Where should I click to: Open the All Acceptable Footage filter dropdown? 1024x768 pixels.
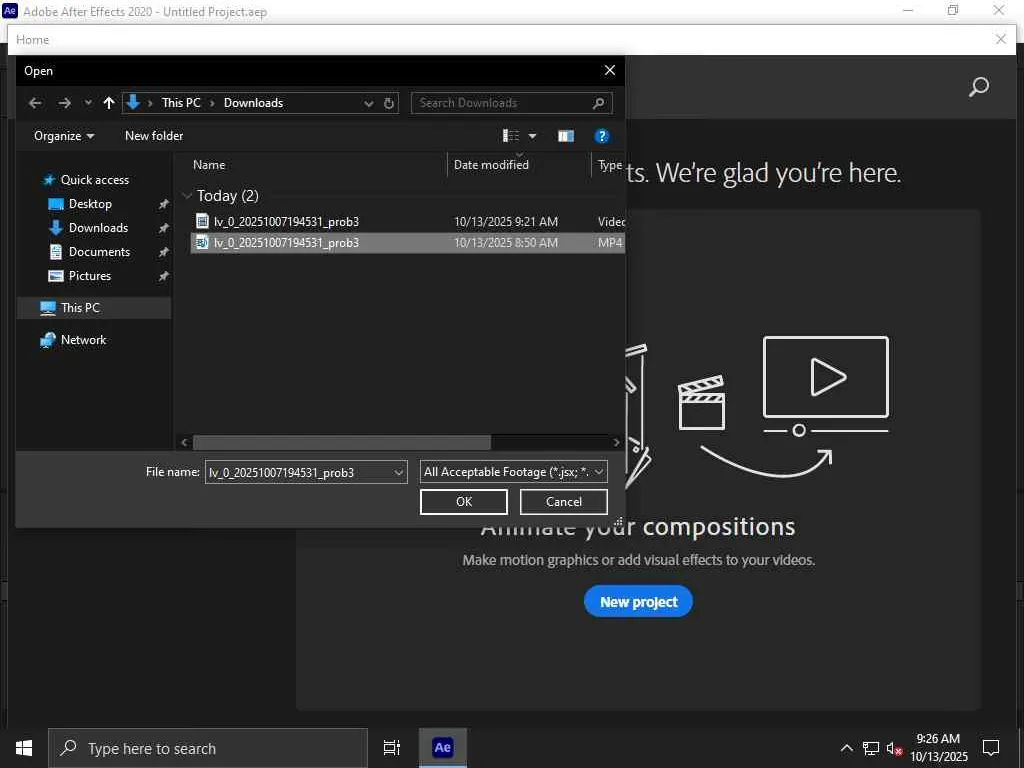coord(514,472)
